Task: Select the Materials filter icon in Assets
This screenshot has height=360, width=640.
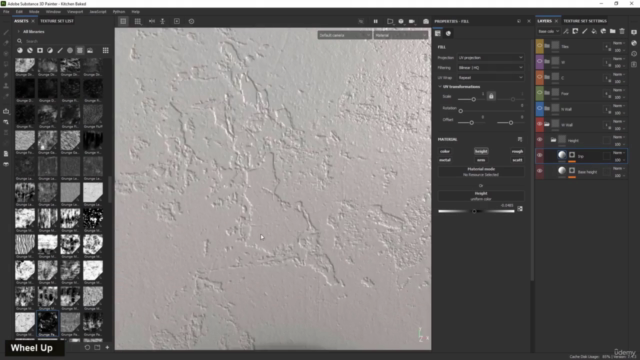Action: [x=20, y=50]
